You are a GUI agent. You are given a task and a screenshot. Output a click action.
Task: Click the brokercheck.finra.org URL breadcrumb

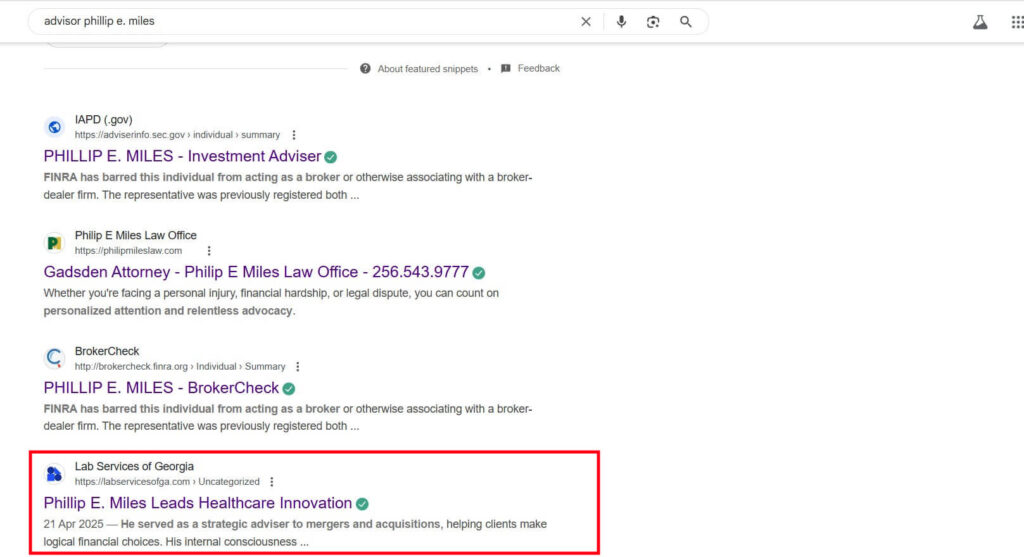click(180, 366)
